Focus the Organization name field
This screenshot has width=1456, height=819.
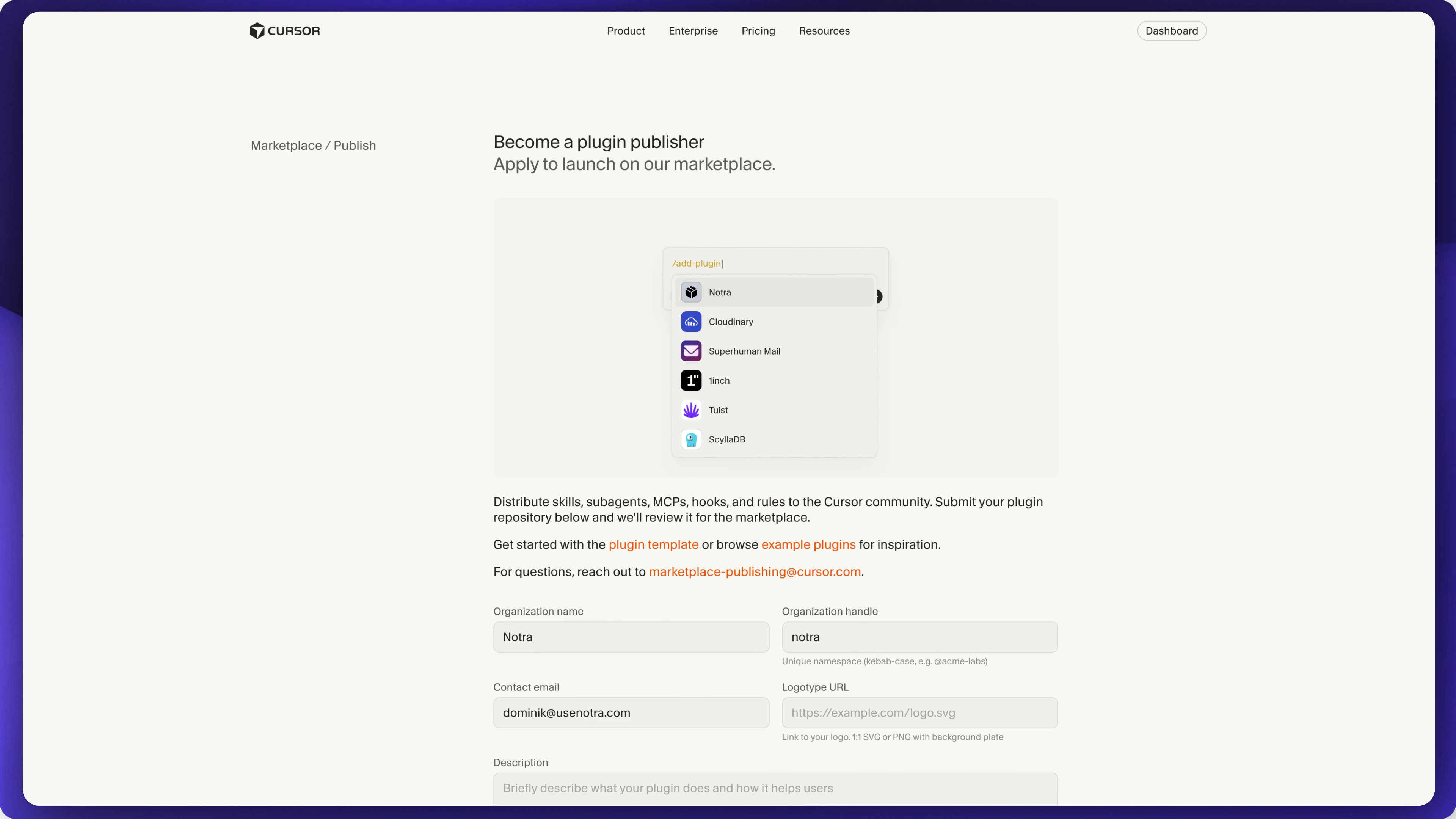point(631,637)
